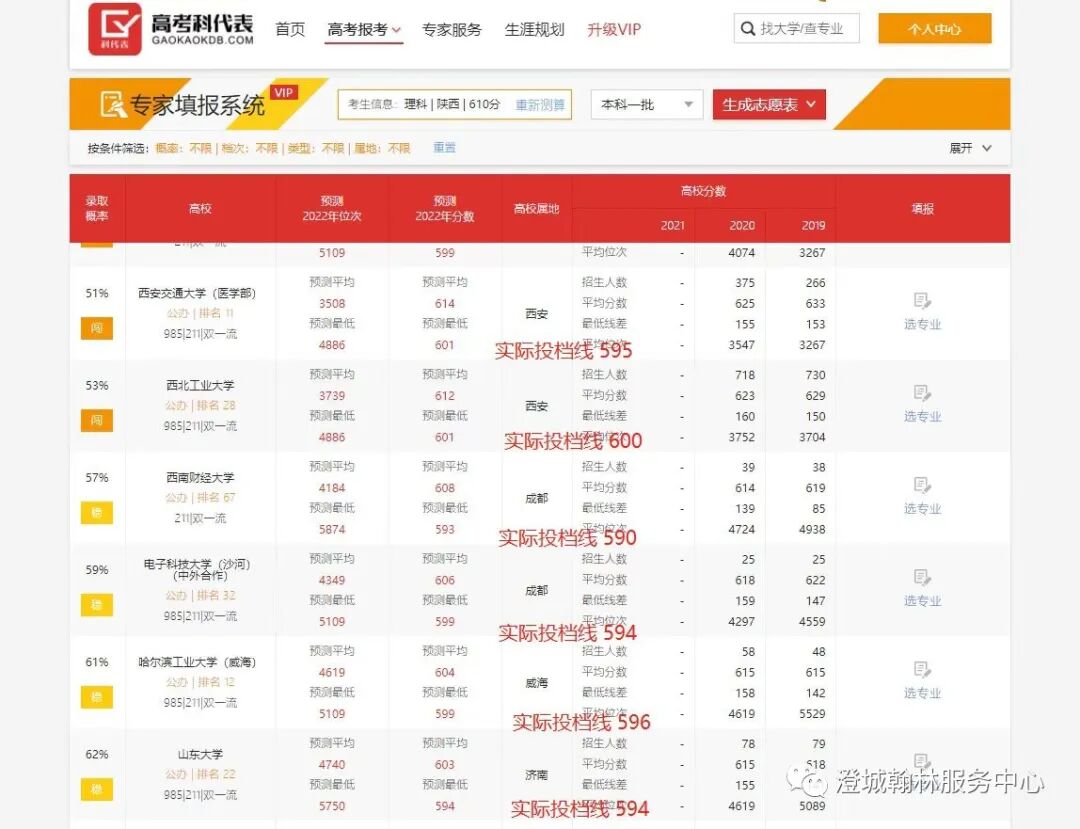
Task: Click the university name 西安交通大学（医学部）
Action: pos(197,293)
